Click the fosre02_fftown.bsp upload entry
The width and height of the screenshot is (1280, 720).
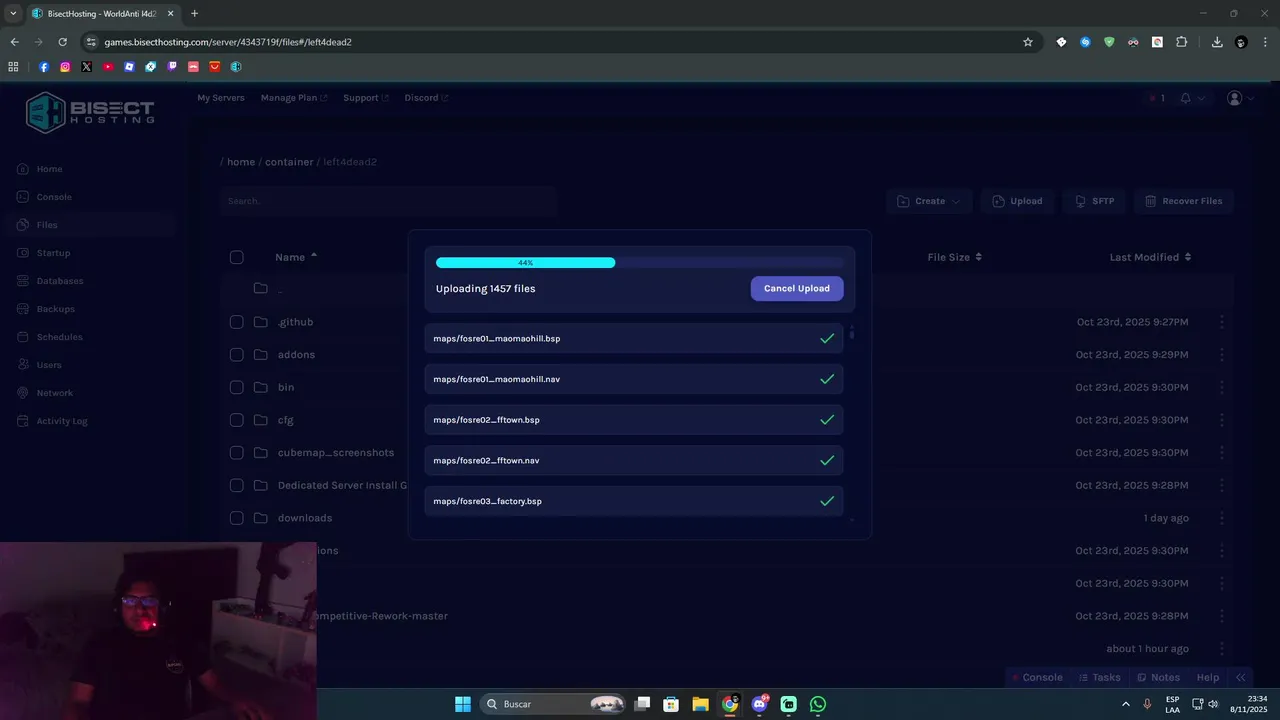633,420
